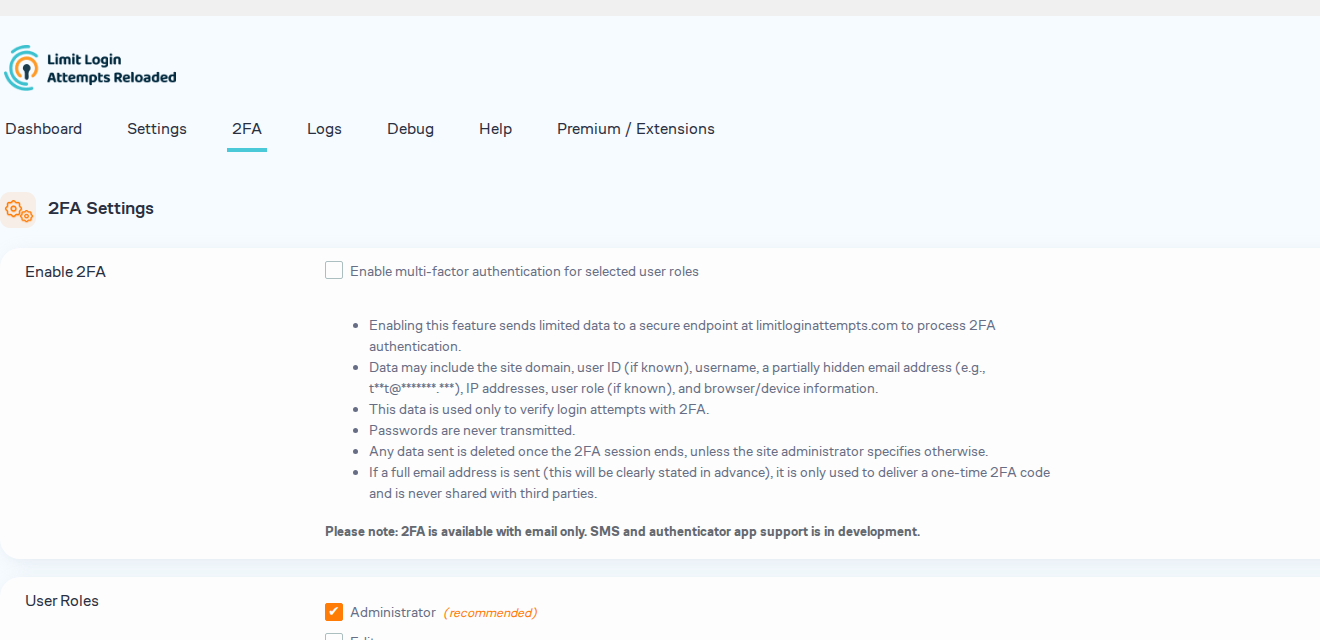Click the bold "Please note" email-only notice

pos(622,532)
